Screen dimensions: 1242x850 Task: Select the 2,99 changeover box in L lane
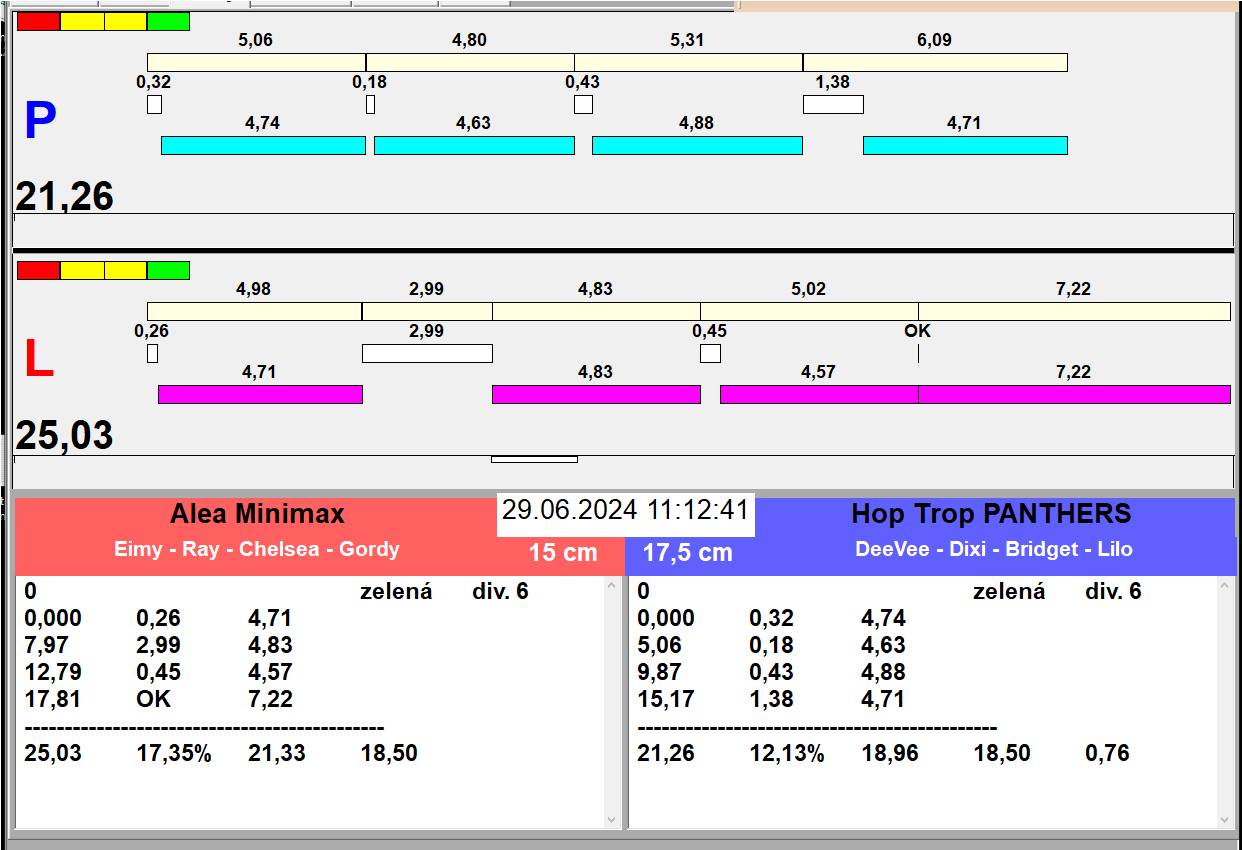pyautogui.click(x=427, y=353)
